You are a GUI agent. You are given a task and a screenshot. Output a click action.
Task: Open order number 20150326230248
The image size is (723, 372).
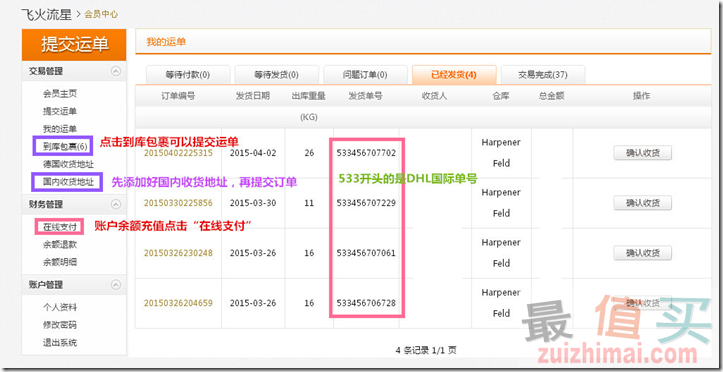pos(178,253)
